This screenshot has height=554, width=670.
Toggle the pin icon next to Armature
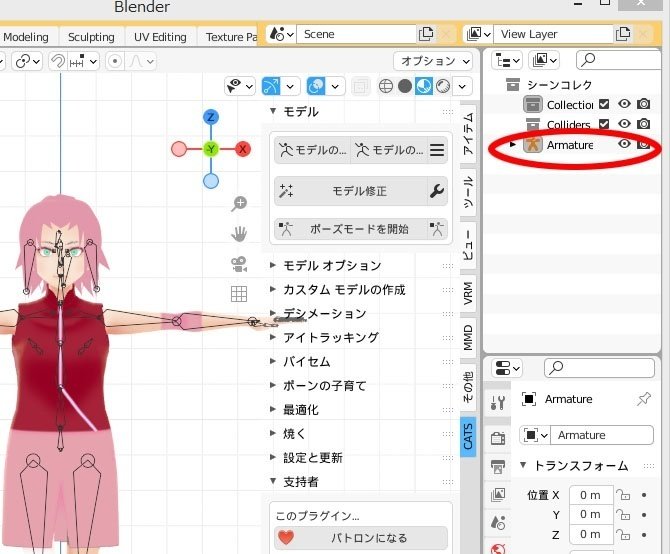644,399
